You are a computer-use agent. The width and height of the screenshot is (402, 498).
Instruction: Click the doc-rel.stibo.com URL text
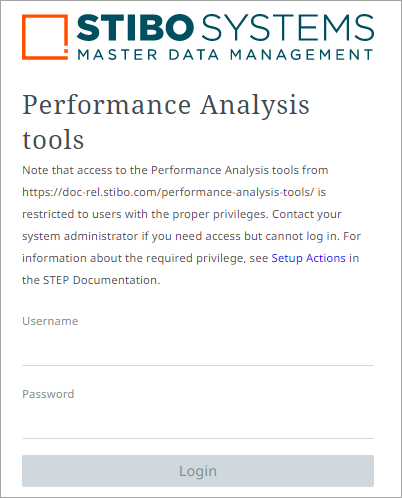(168, 192)
